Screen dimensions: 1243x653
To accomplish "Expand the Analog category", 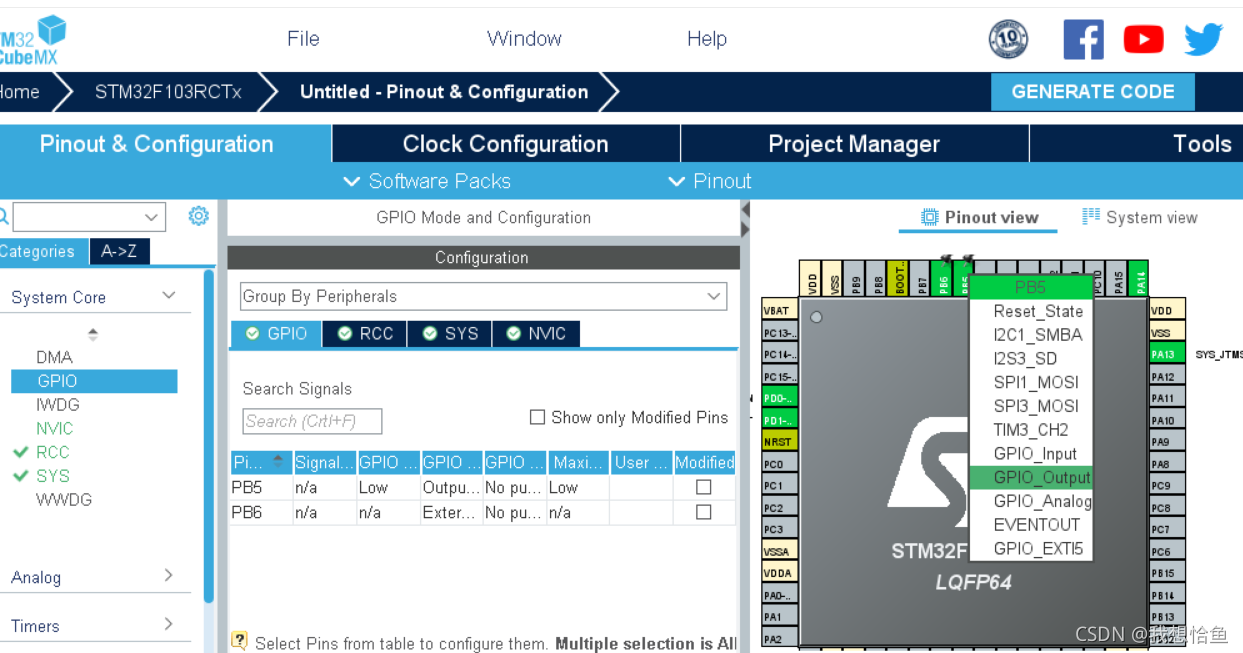I will click(168, 576).
